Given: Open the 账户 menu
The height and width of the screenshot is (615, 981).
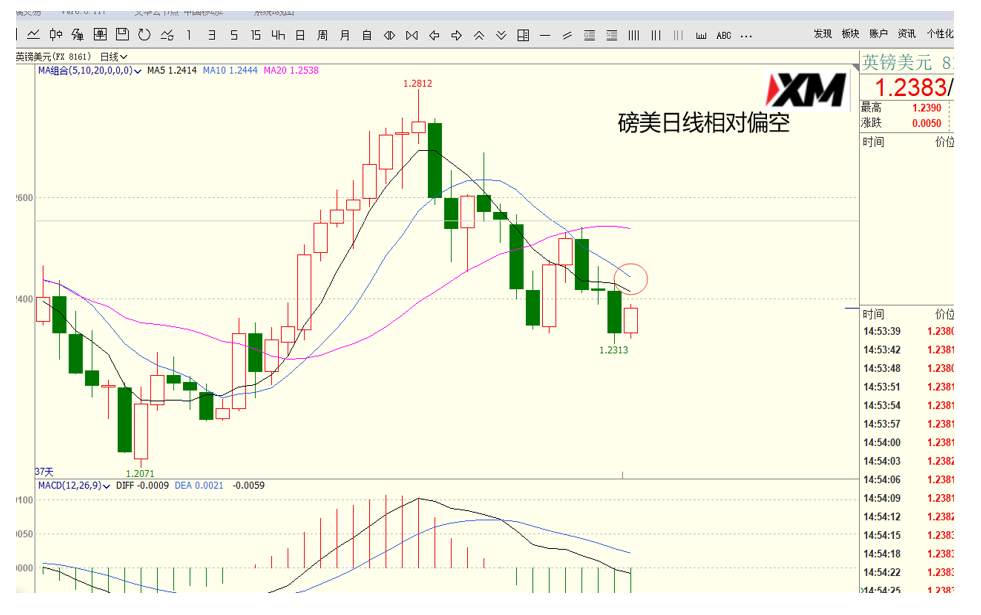Looking at the screenshot, I should coord(878,34).
